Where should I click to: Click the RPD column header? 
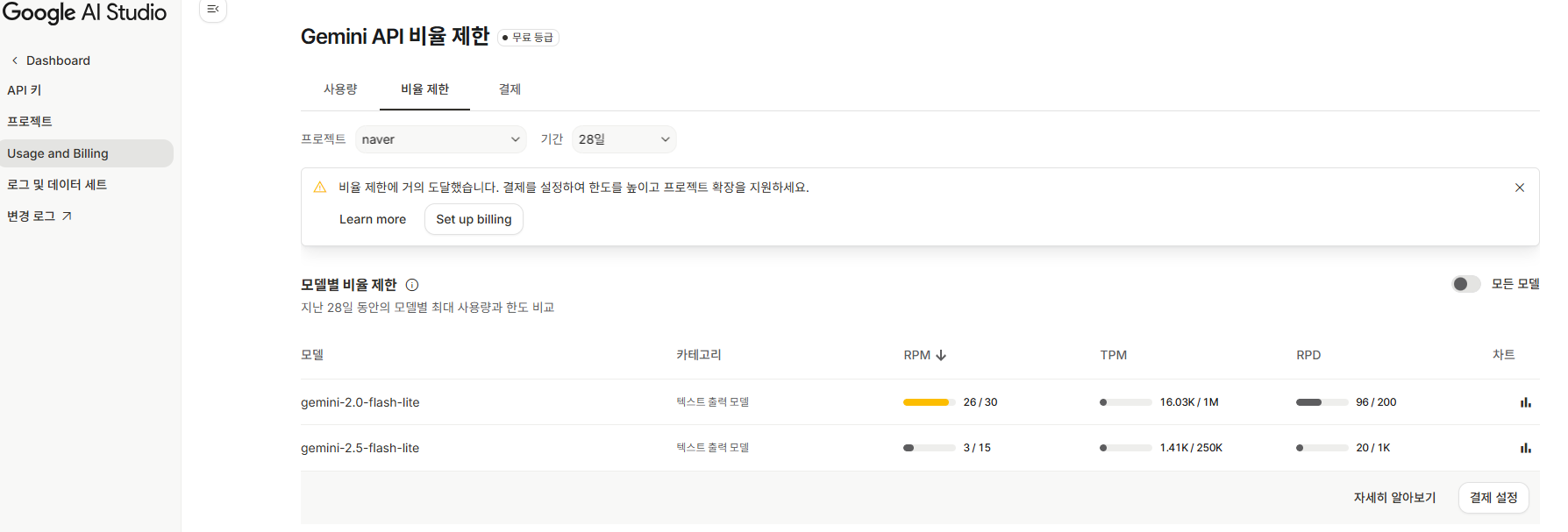click(x=1308, y=355)
